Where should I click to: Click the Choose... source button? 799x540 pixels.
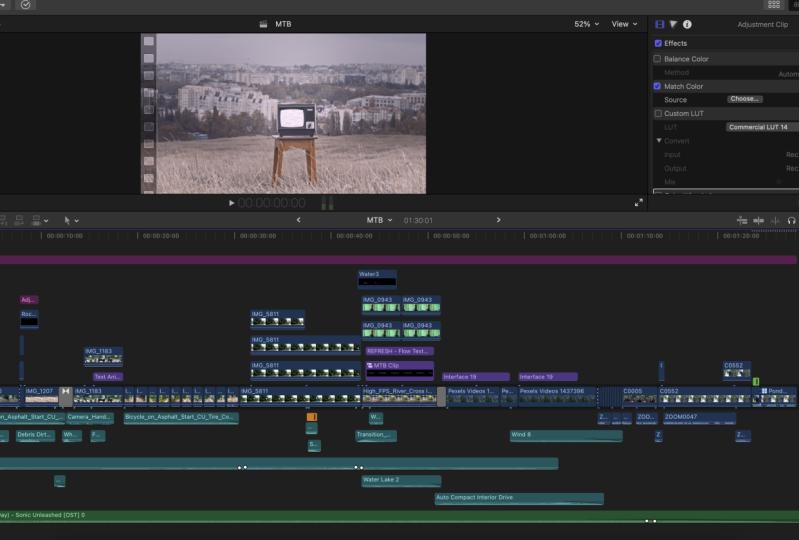click(744, 99)
